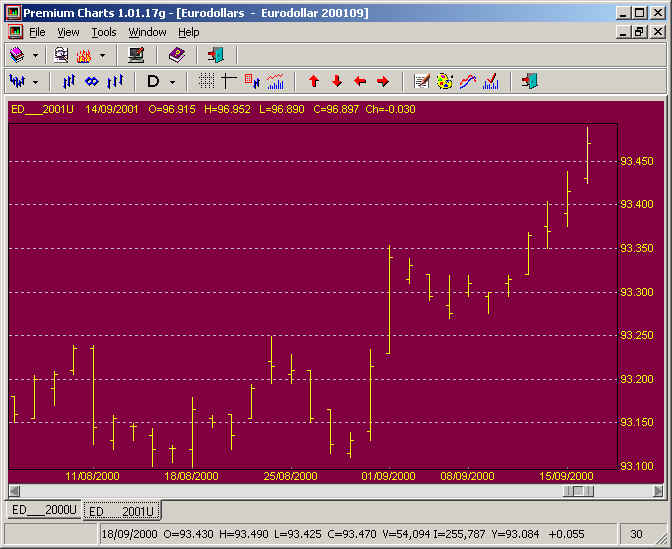The image size is (672, 549).
Task: Switch to the ED___2000U tab
Action: click(x=44, y=510)
